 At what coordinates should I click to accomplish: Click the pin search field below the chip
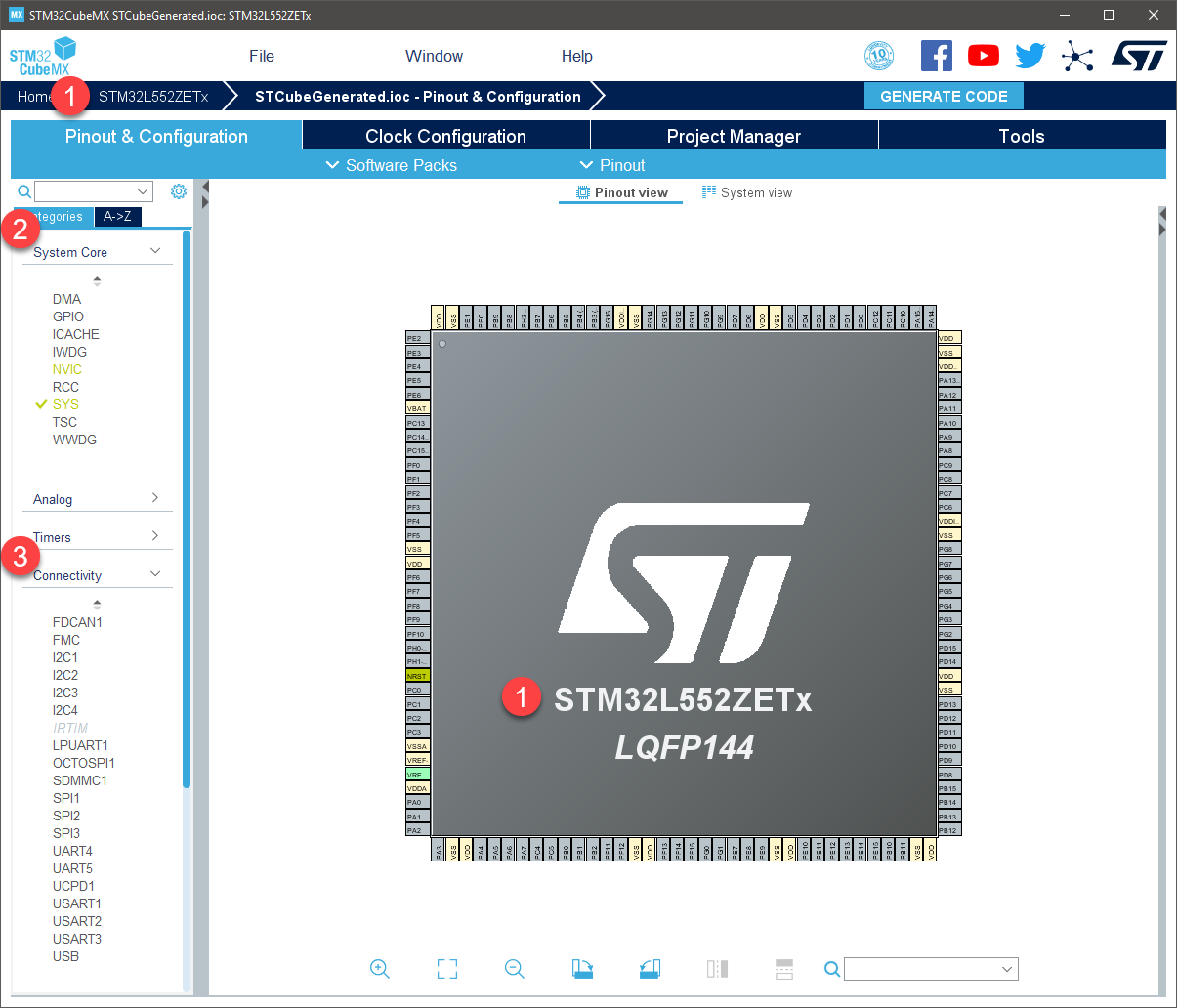931,969
